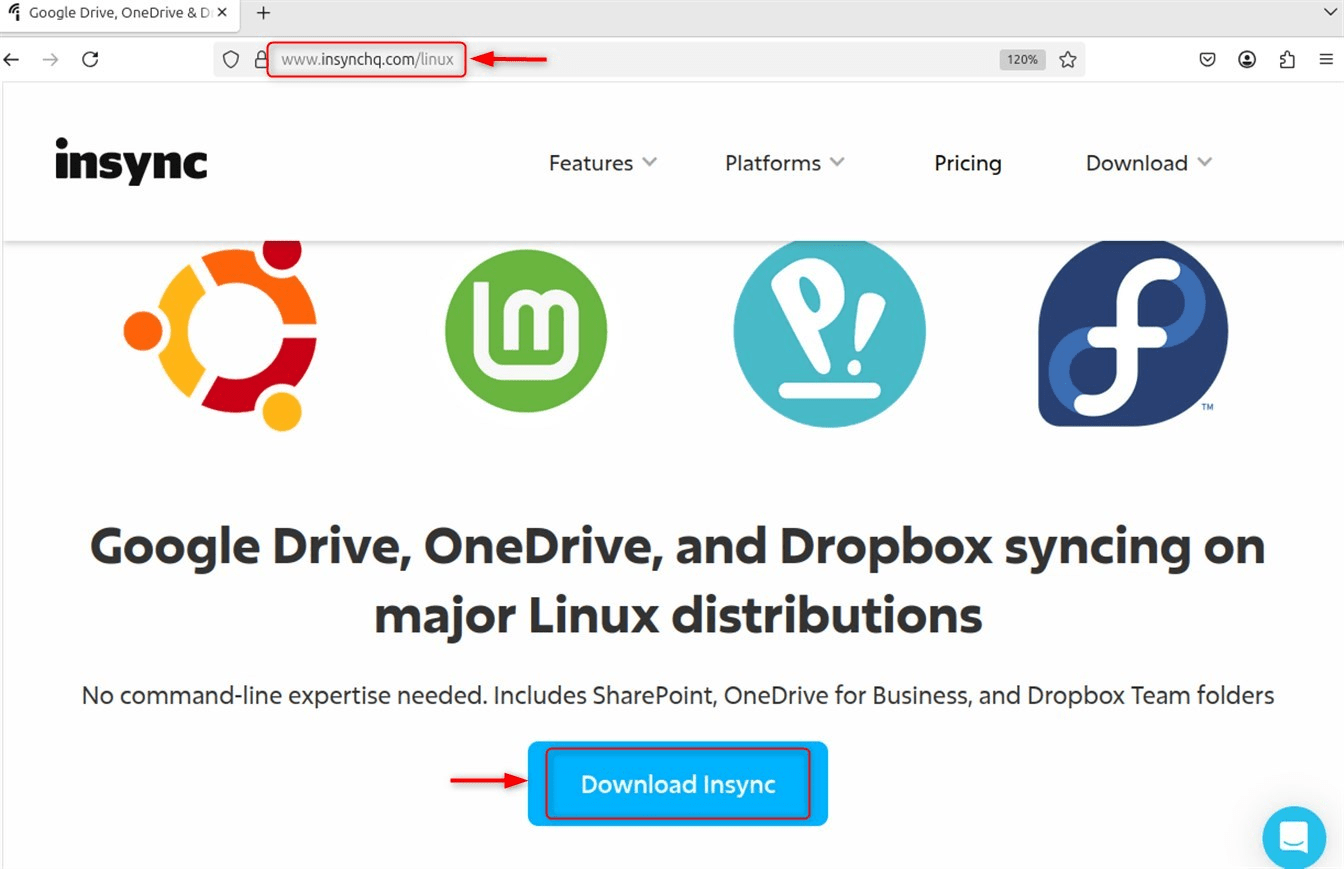
Task: Click the Pop!_OS logo
Action: click(x=830, y=334)
